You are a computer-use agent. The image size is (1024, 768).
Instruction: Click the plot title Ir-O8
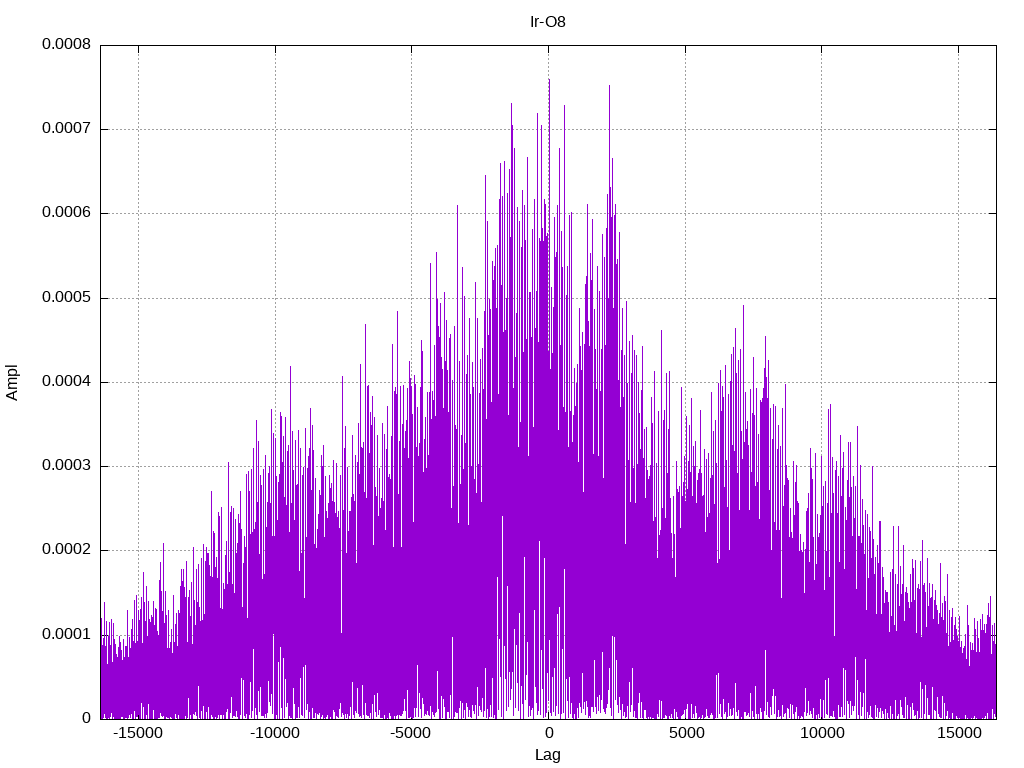(x=547, y=22)
